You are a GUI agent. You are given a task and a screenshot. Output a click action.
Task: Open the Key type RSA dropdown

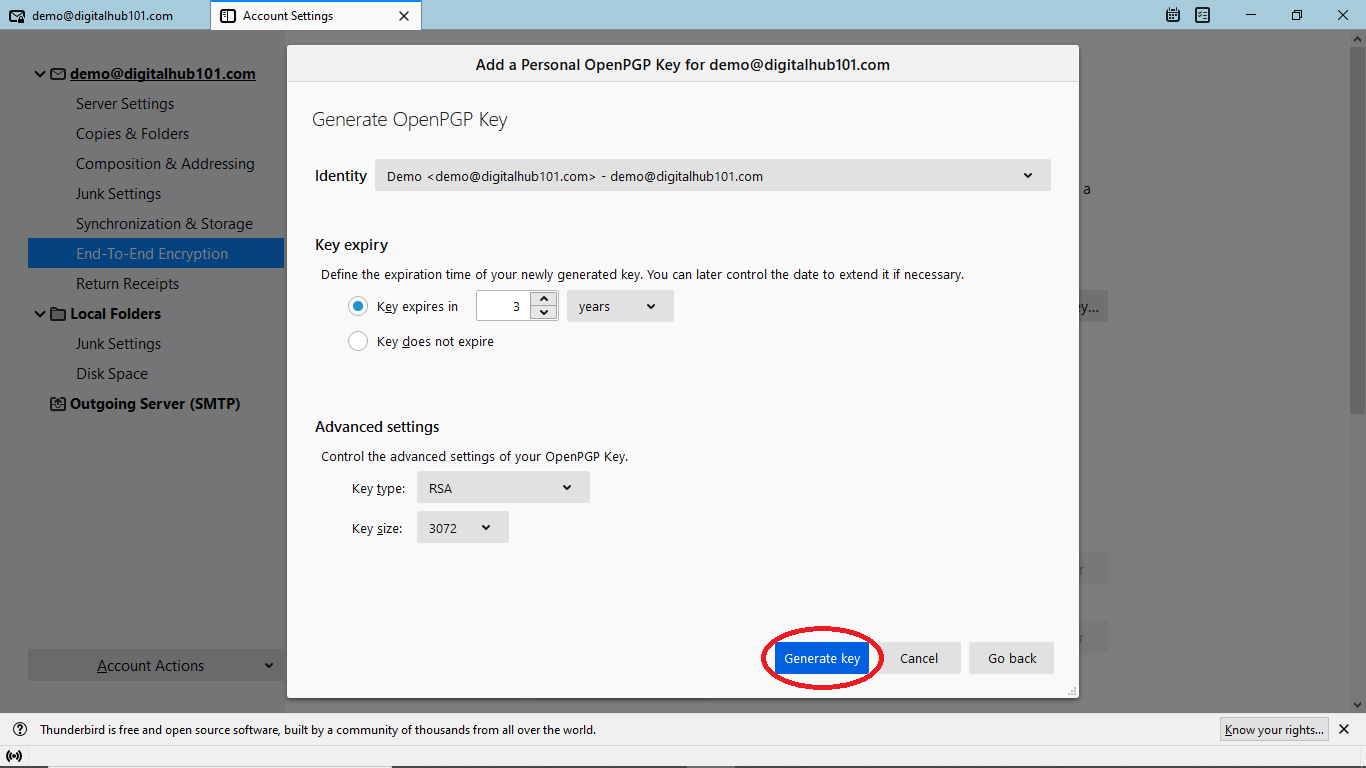click(x=503, y=487)
